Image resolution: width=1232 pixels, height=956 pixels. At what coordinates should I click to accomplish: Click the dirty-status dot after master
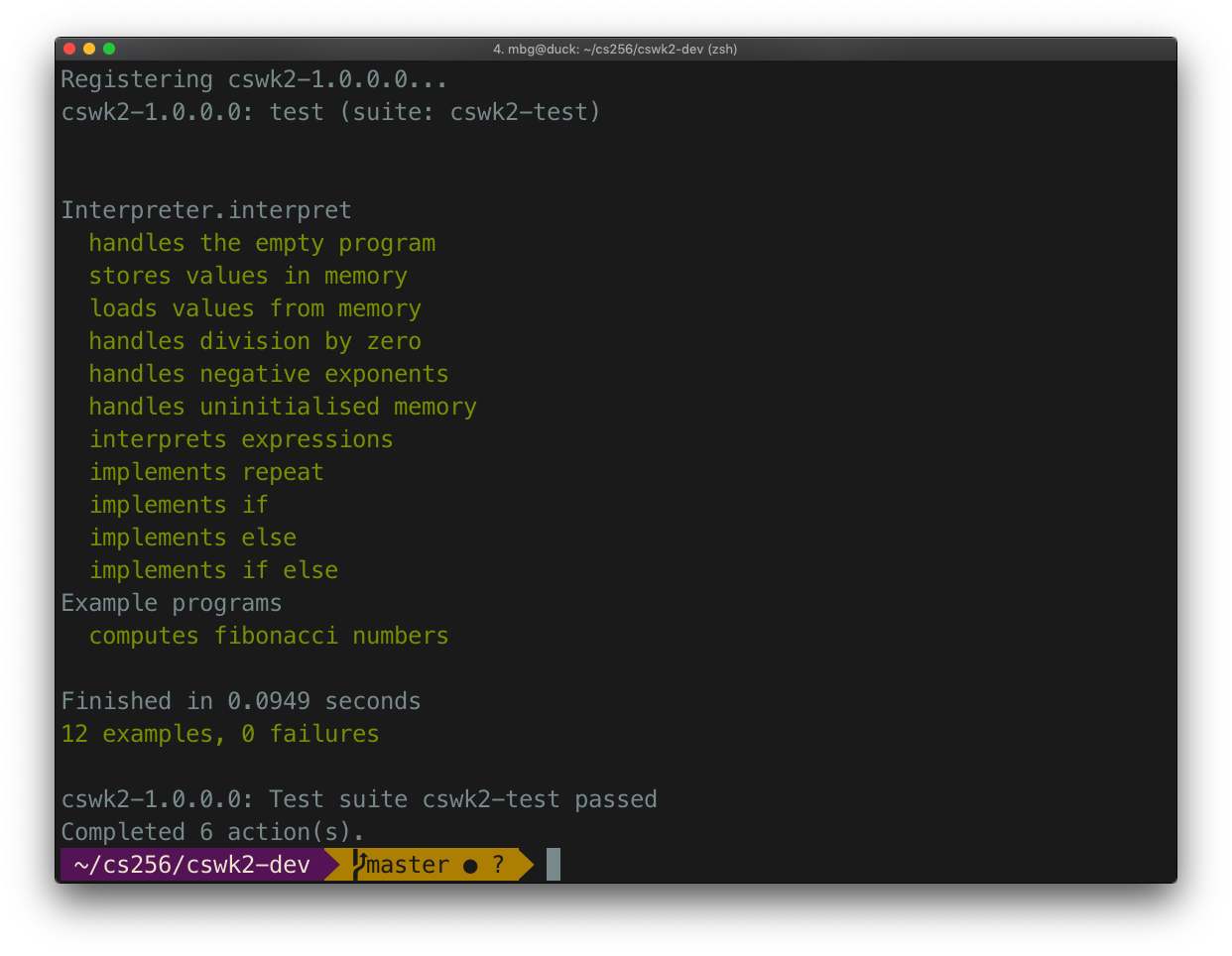tap(470, 866)
